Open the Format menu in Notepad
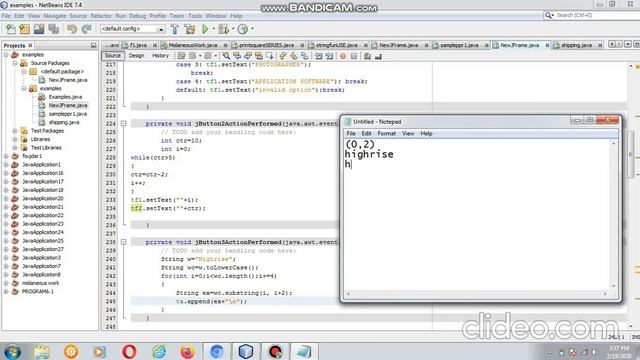This screenshot has width=640, height=360. [386, 133]
